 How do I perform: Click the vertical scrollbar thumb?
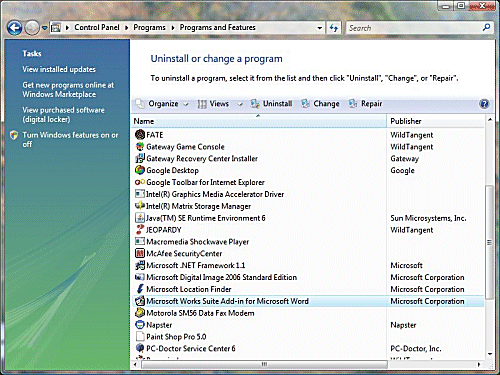489,242
